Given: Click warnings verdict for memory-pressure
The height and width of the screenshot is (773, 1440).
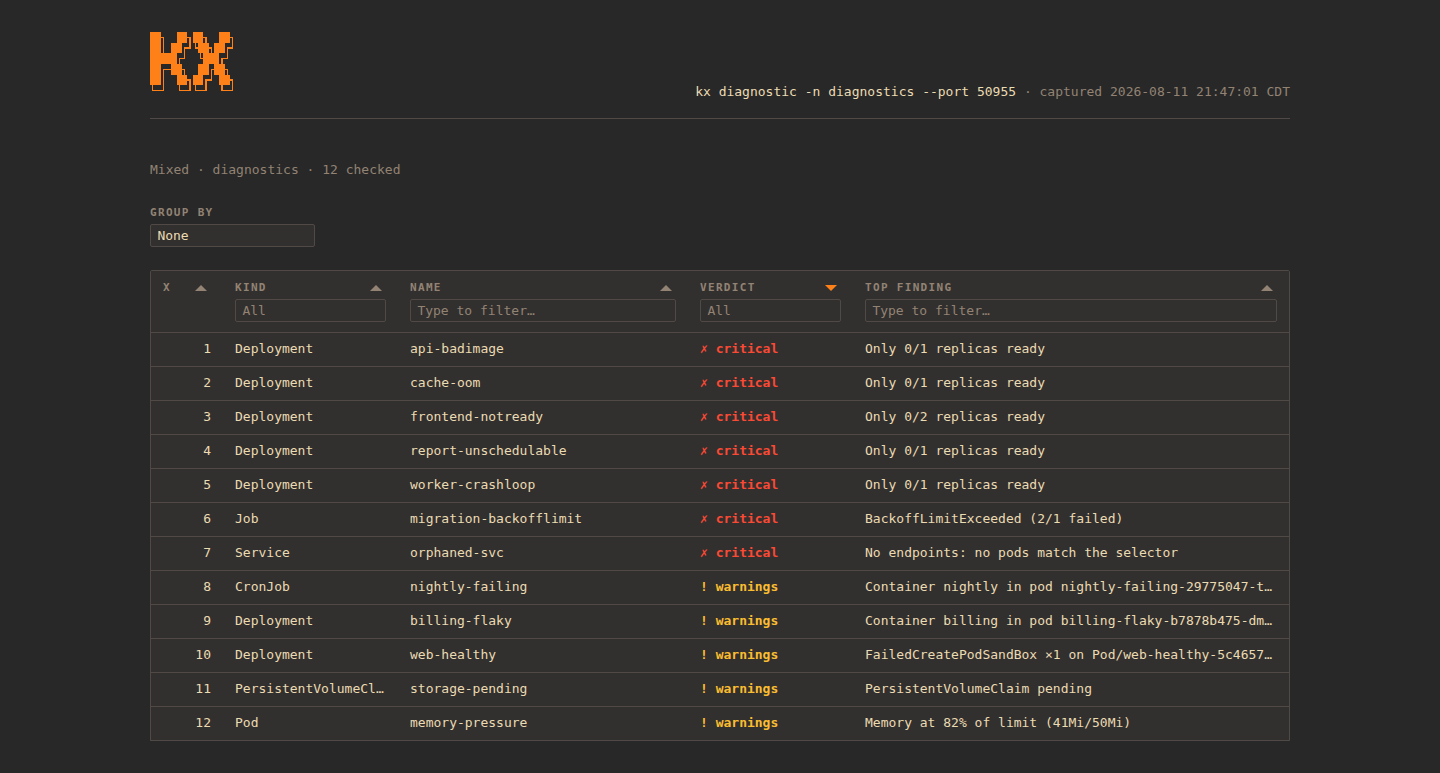Looking at the screenshot, I should point(739,723).
